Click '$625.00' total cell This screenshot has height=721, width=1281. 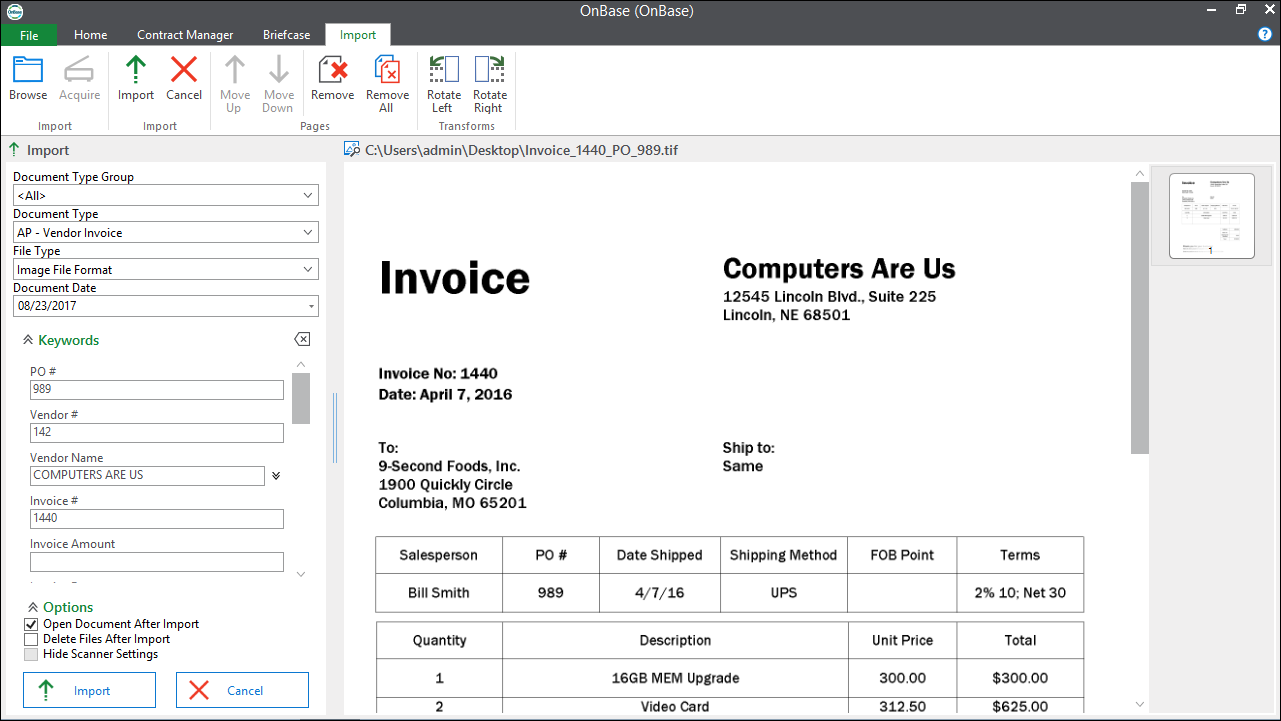[x=1020, y=706]
